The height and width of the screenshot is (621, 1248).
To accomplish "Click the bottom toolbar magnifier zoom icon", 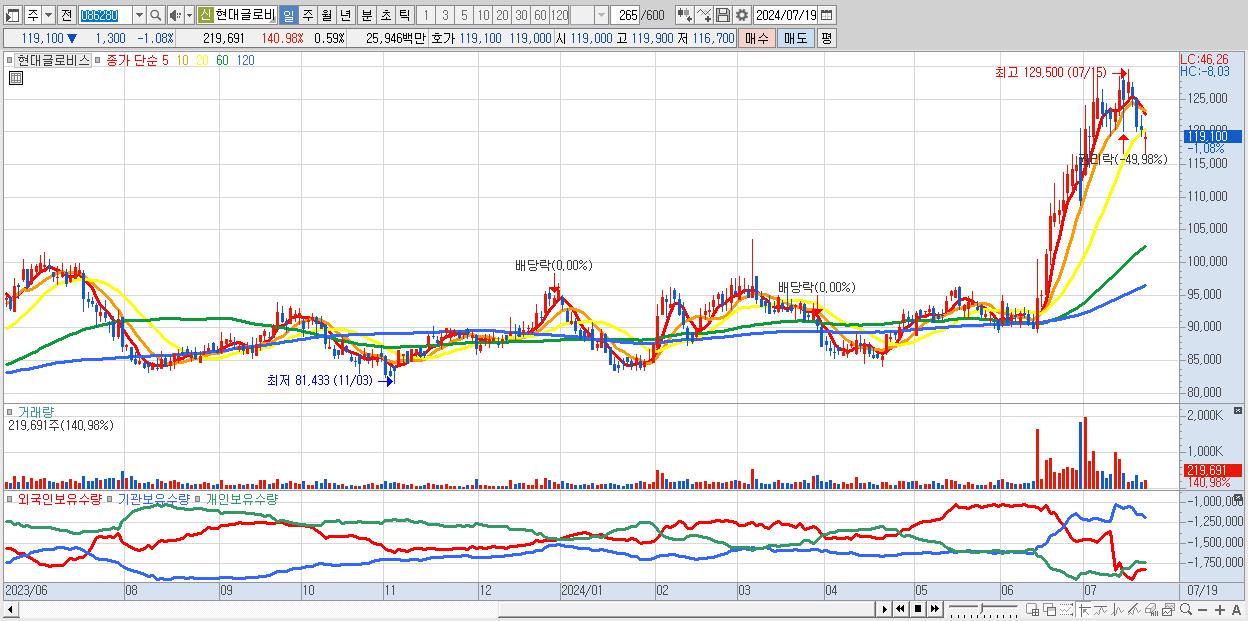I will pos(1186,609).
